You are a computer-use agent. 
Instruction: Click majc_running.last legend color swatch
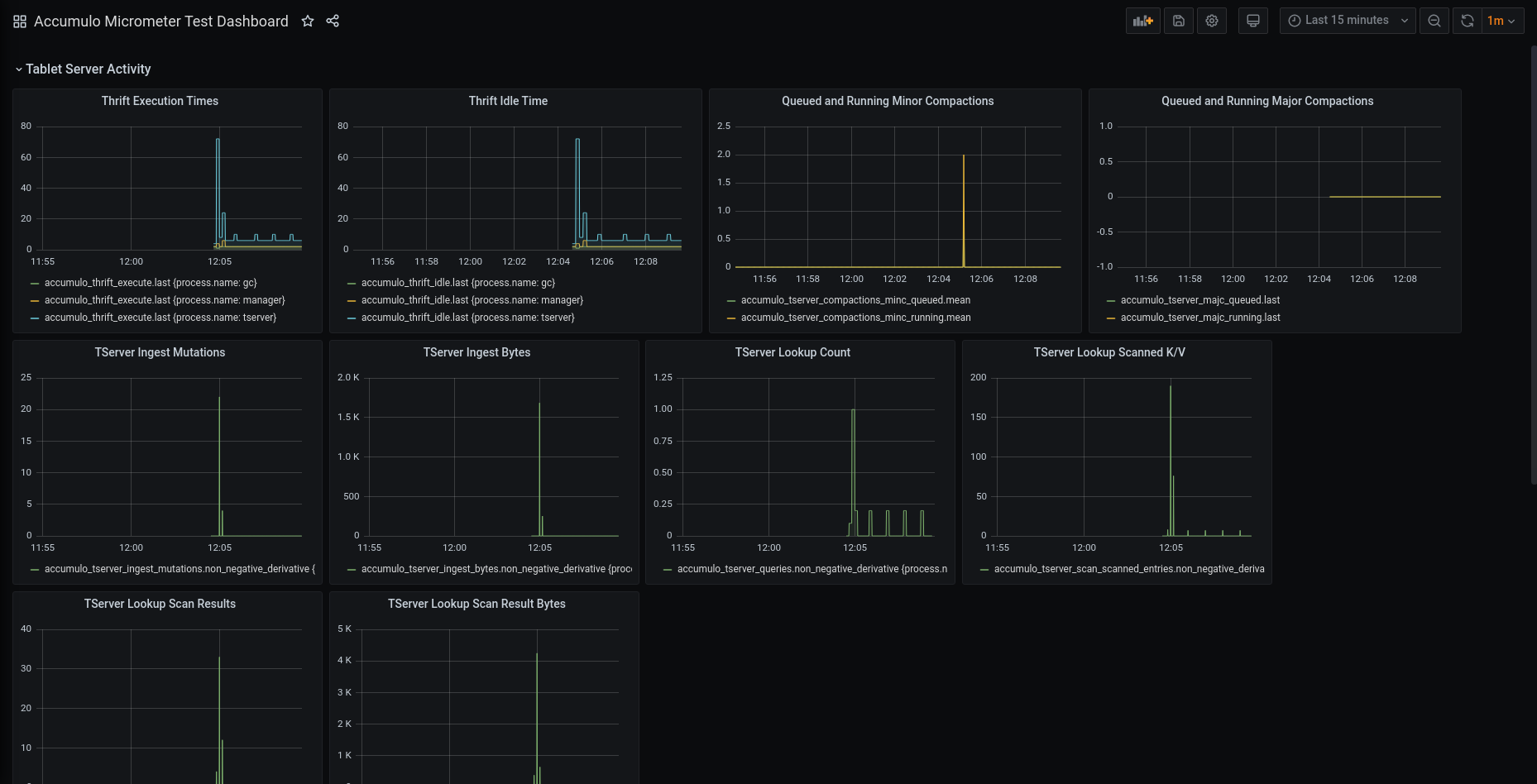click(x=1110, y=318)
